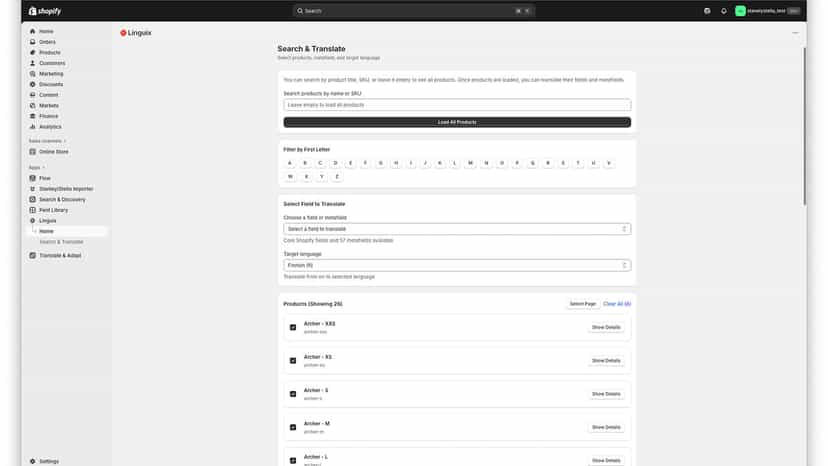Open the Home icon in the main sidebar
The image size is (828, 466).
pyautogui.click(x=33, y=31)
